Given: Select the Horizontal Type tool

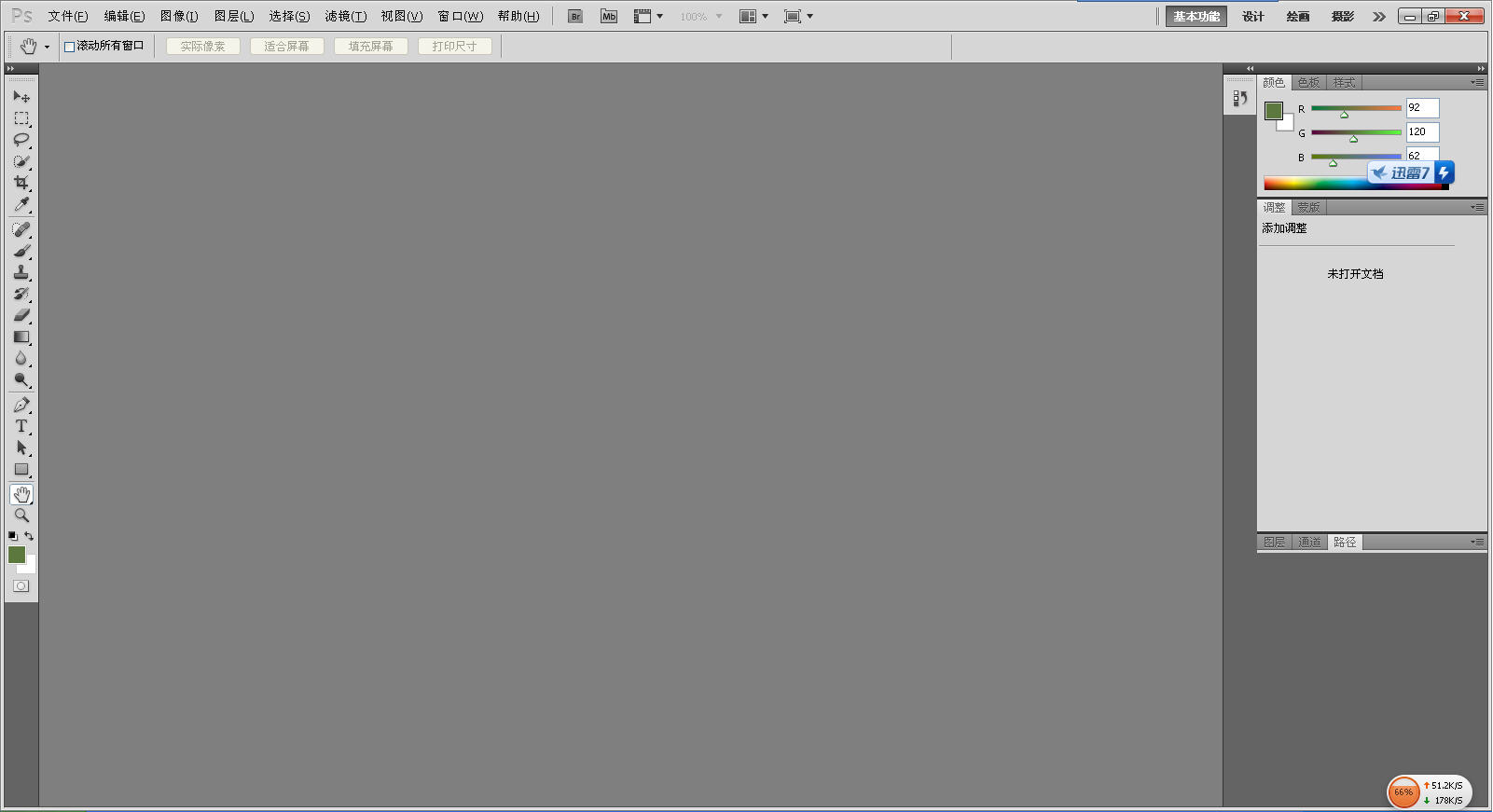Looking at the screenshot, I should coord(21,426).
